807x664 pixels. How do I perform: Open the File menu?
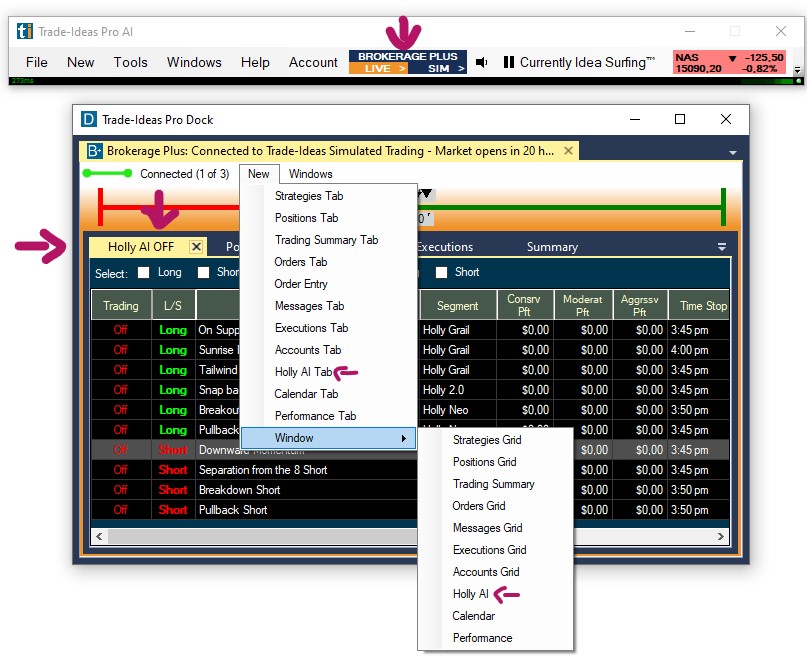pyautogui.click(x=37, y=62)
